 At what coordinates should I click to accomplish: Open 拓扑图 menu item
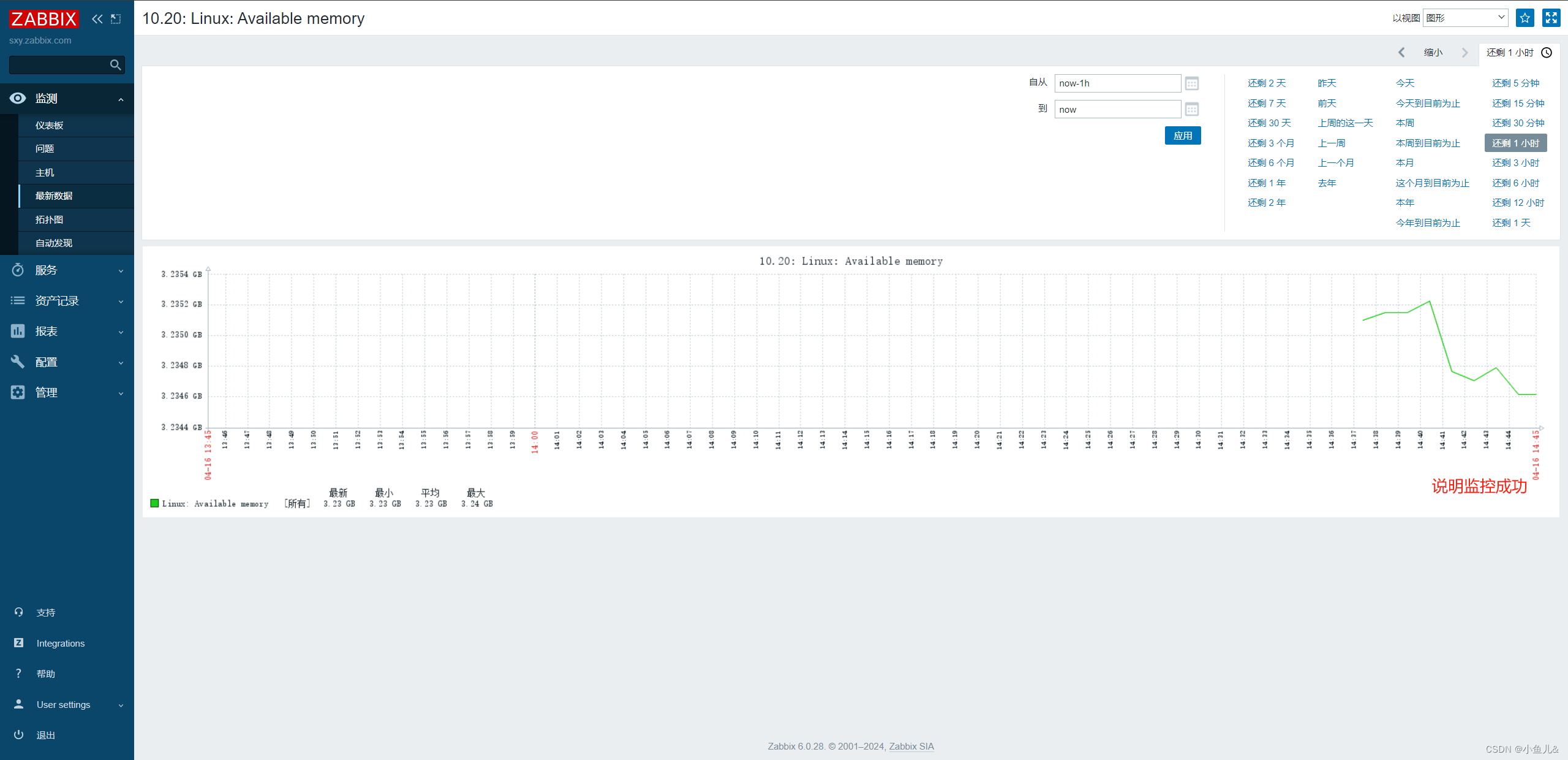76,220
